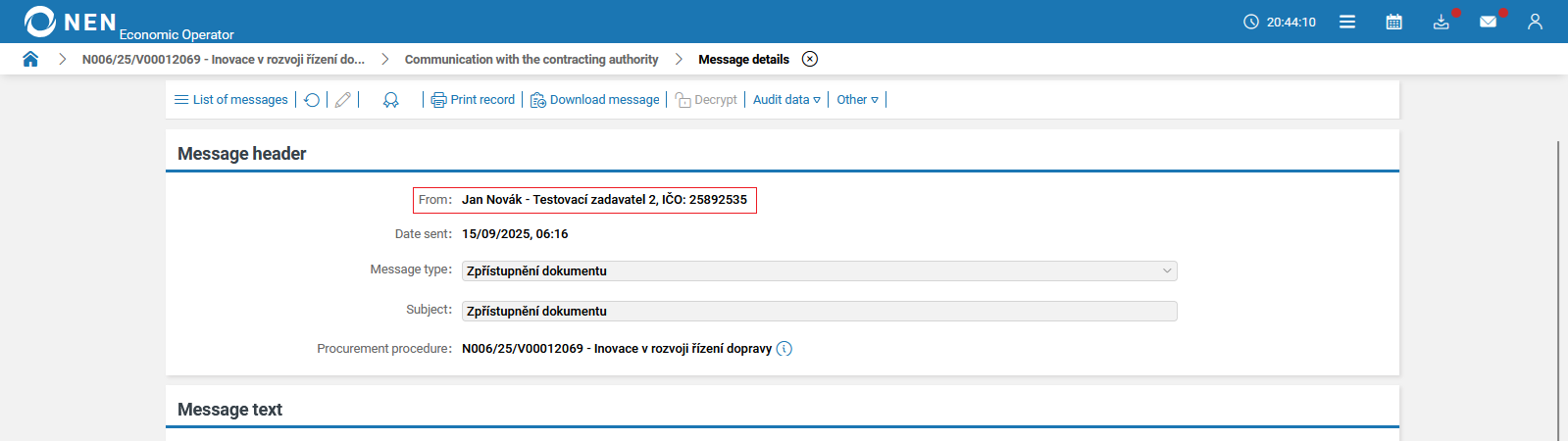The width and height of the screenshot is (1568, 441).
Task: Open downloads tray icon in header
Action: (1441, 22)
